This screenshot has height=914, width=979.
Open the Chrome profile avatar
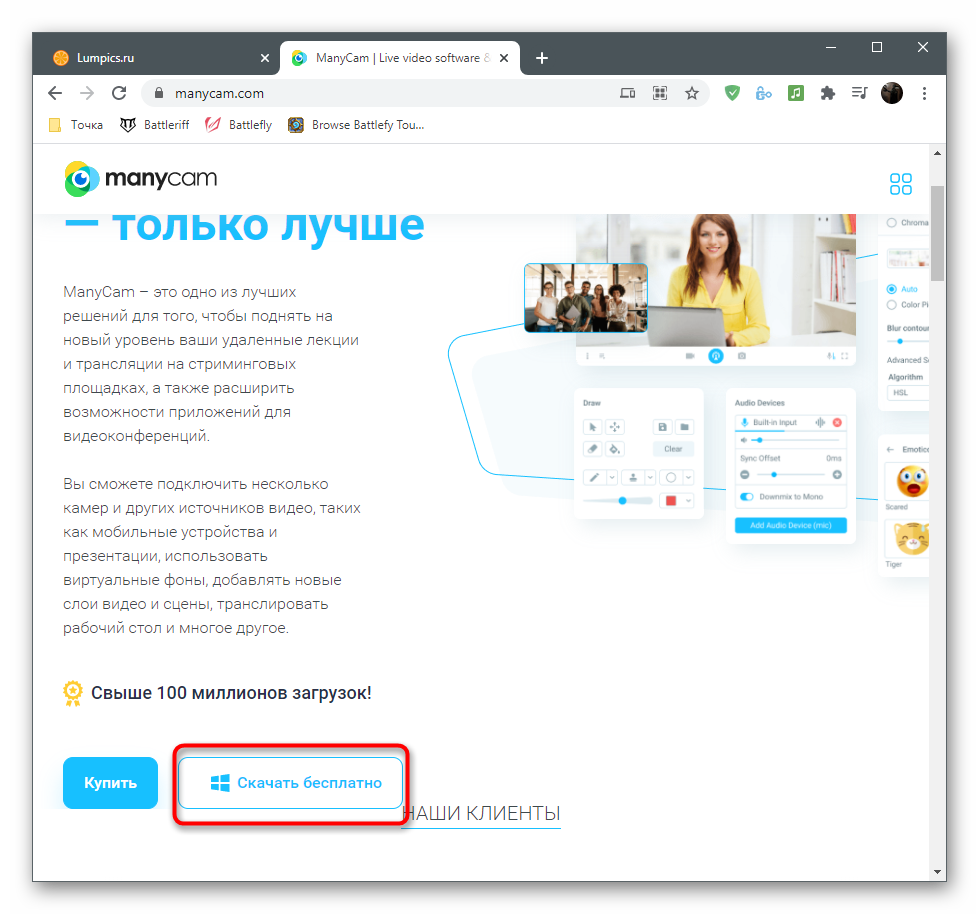point(892,94)
